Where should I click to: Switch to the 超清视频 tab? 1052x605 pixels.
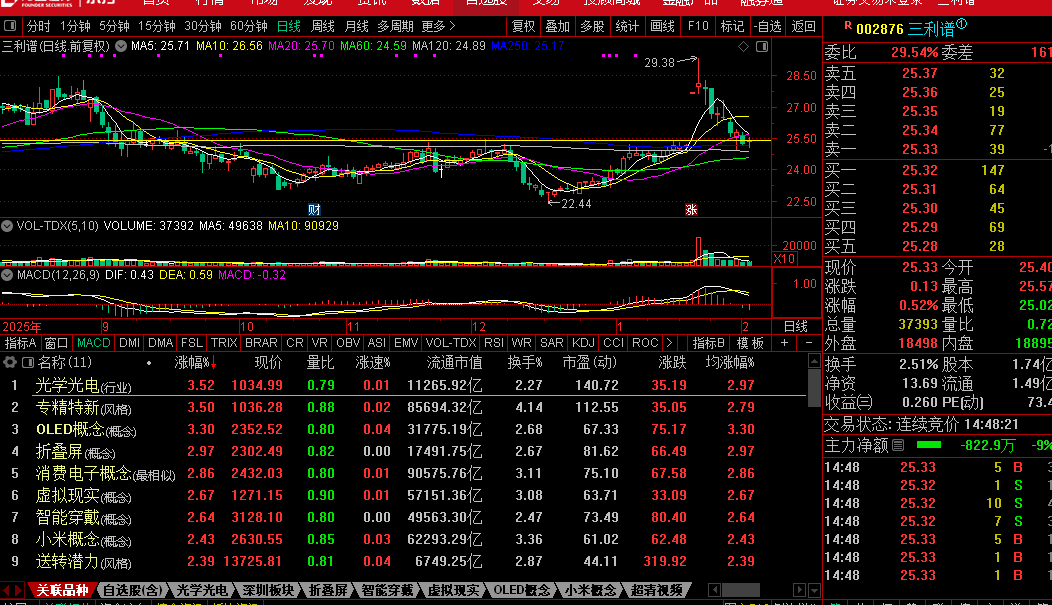click(657, 590)
